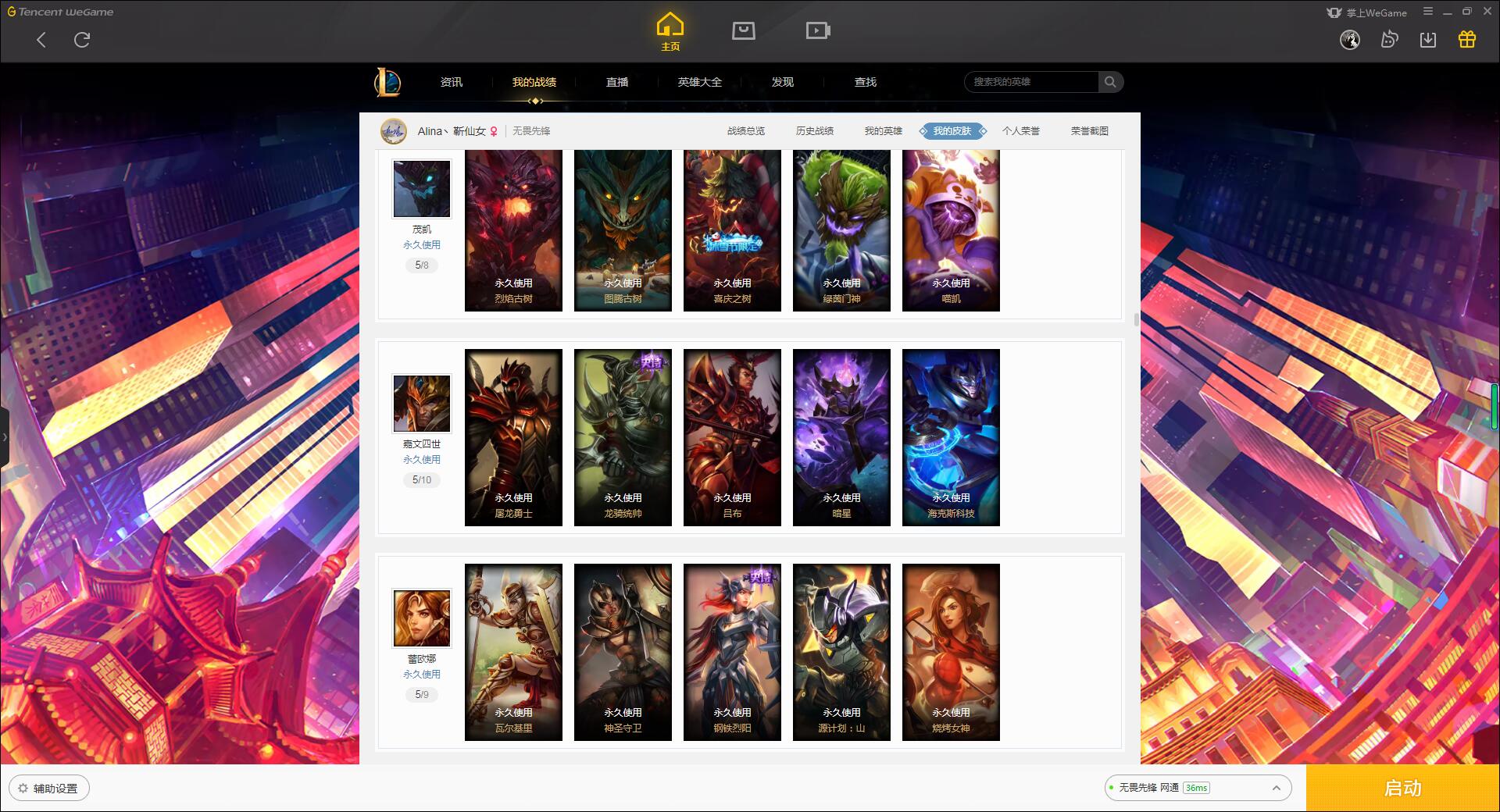Open the download manager icon
The width and height of the screenshot is (1500, 812).
(x=1428, y=40)
